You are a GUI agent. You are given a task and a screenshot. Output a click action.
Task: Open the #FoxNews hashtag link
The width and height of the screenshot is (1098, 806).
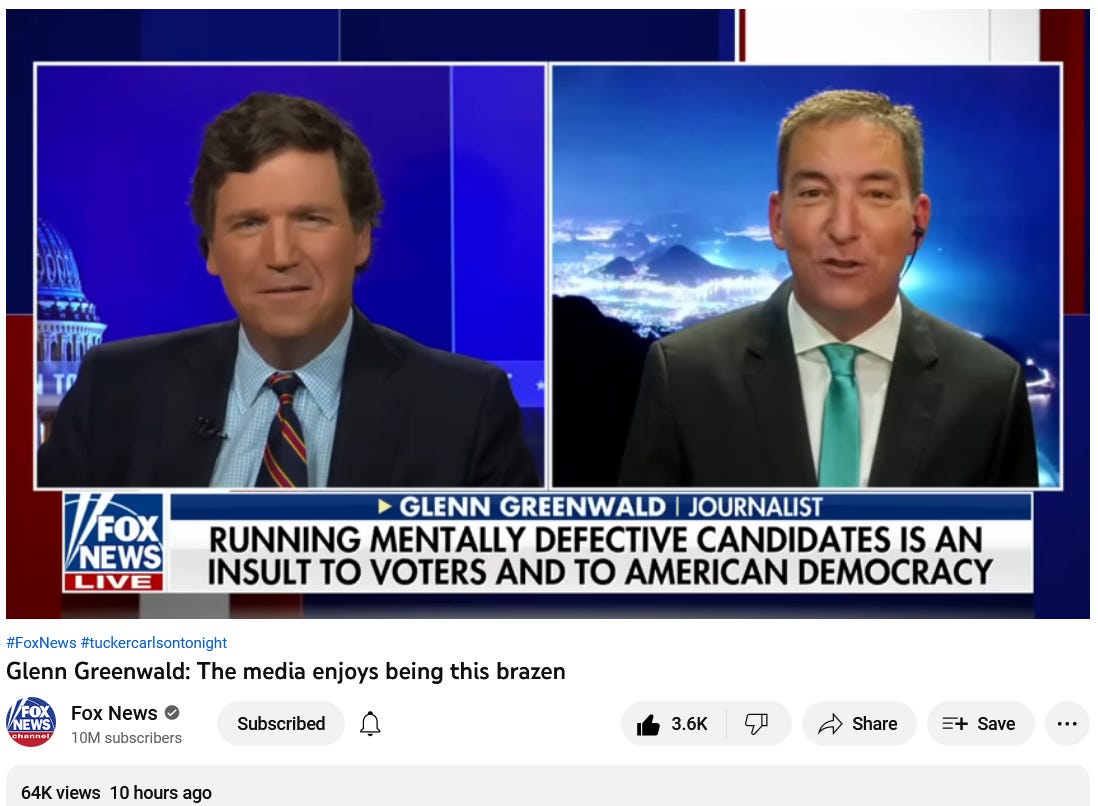point(41,643)
